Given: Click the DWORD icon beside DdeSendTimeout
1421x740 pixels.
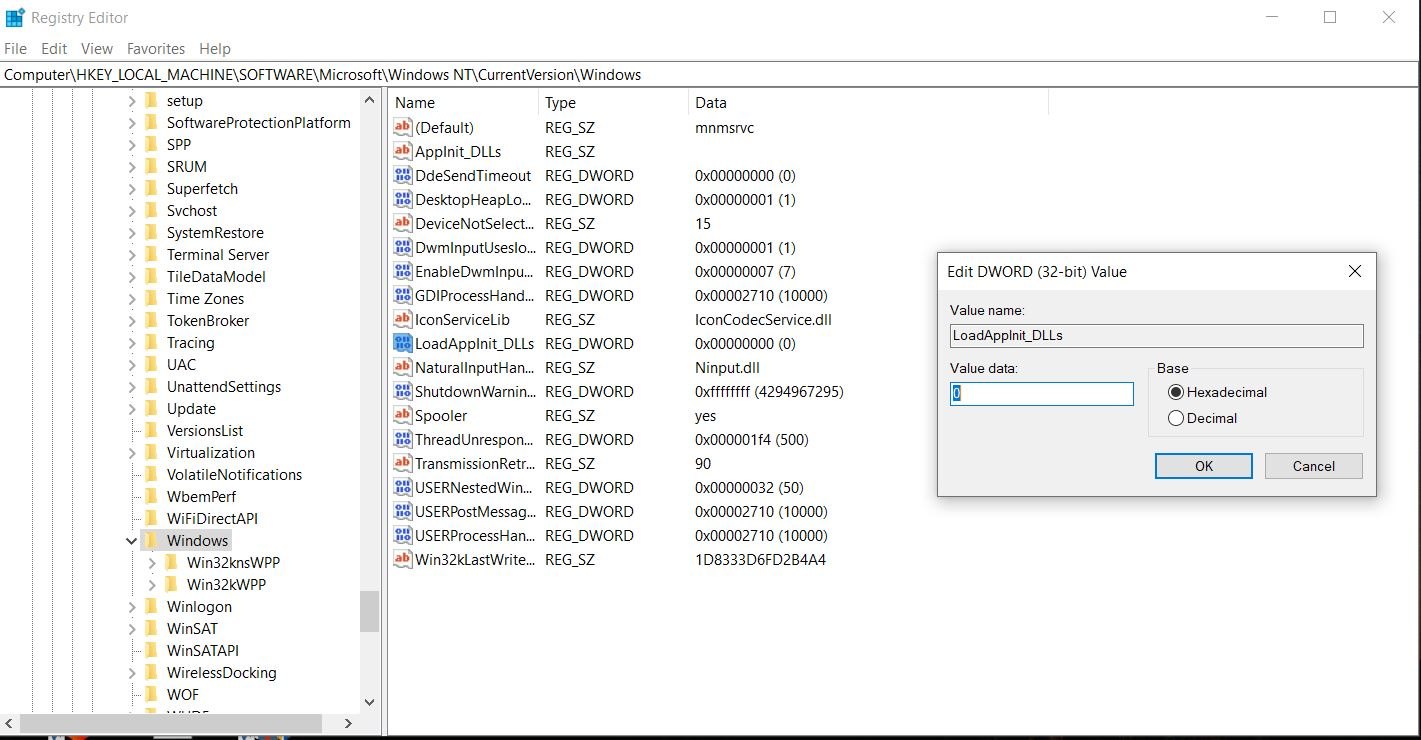Looking at the screenshot, I should tap(403, 175).
